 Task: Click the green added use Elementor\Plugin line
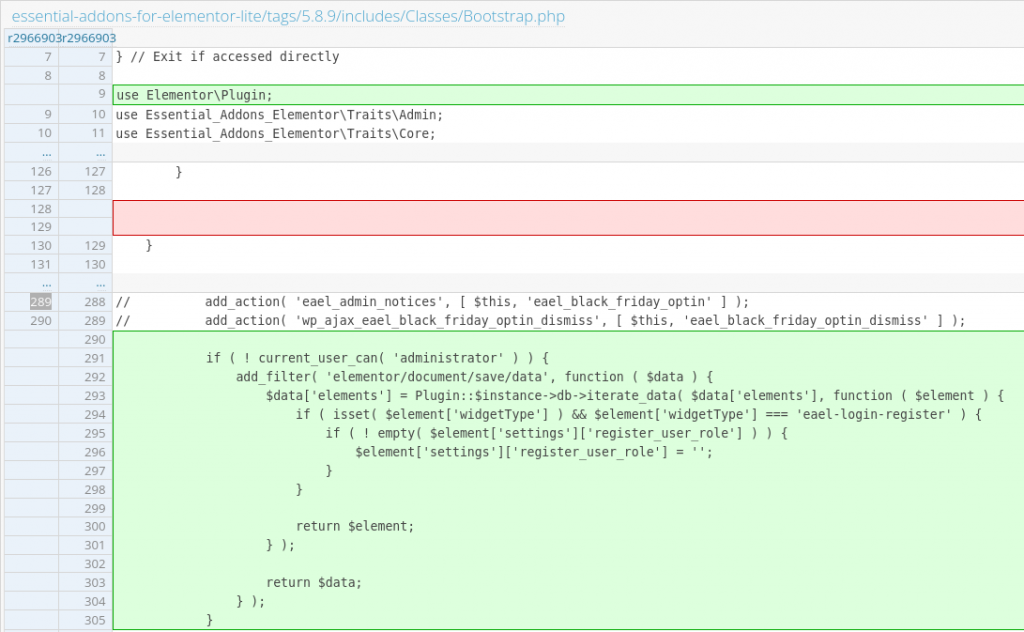point(300,94)
